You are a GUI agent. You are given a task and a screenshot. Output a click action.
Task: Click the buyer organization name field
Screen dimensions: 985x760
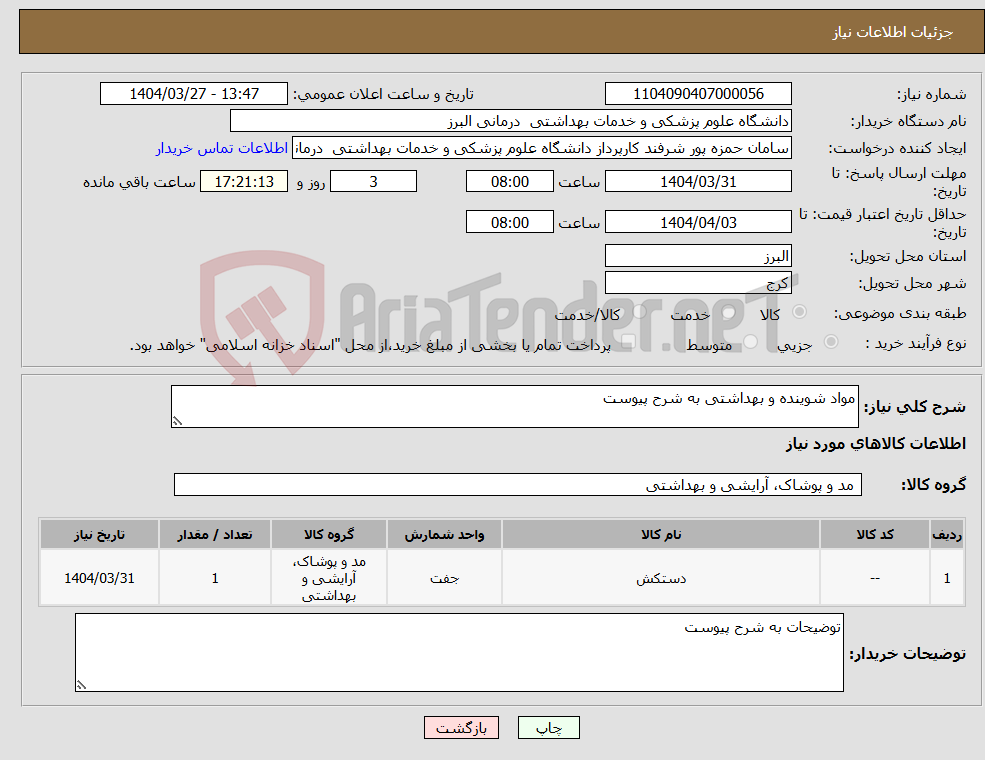(511, 121)
